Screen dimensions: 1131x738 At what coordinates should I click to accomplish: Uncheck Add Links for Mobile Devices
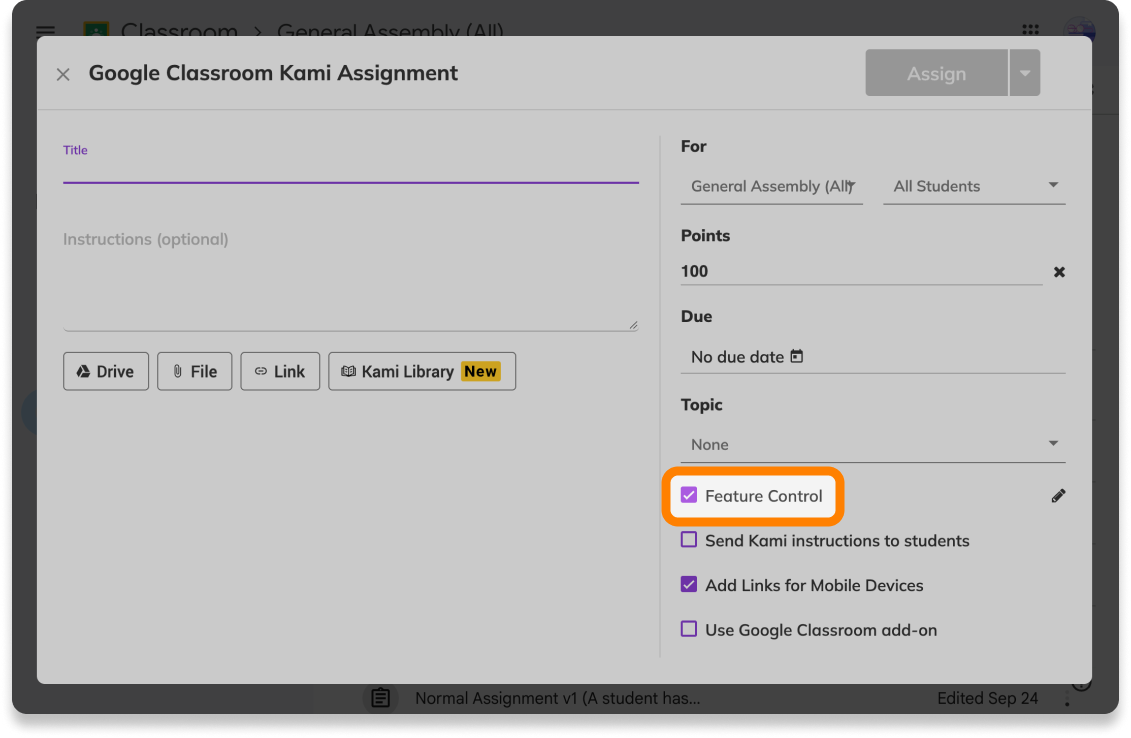click(x=689, y=584)
